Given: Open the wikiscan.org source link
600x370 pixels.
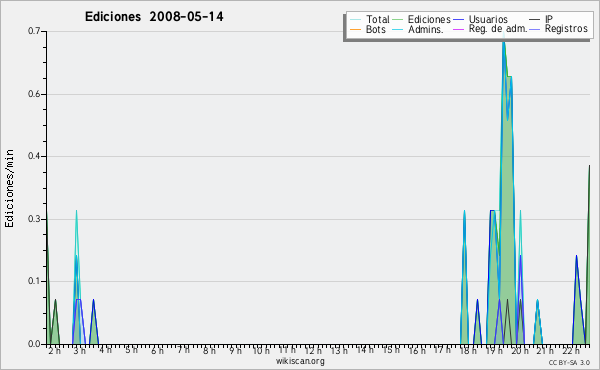Looking at the screenshot, I should pyautogui.click(x=300, y=361).
